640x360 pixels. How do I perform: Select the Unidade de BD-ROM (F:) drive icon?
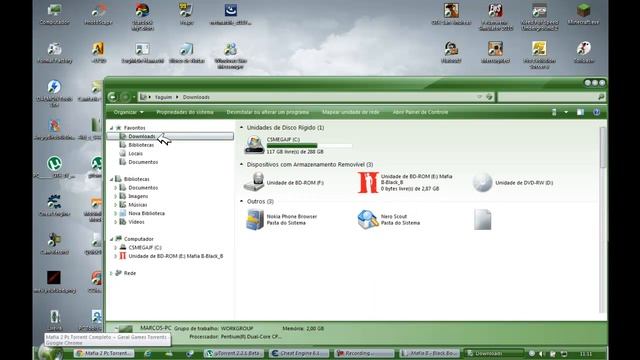pyautogui.click(x=254, y=182)
